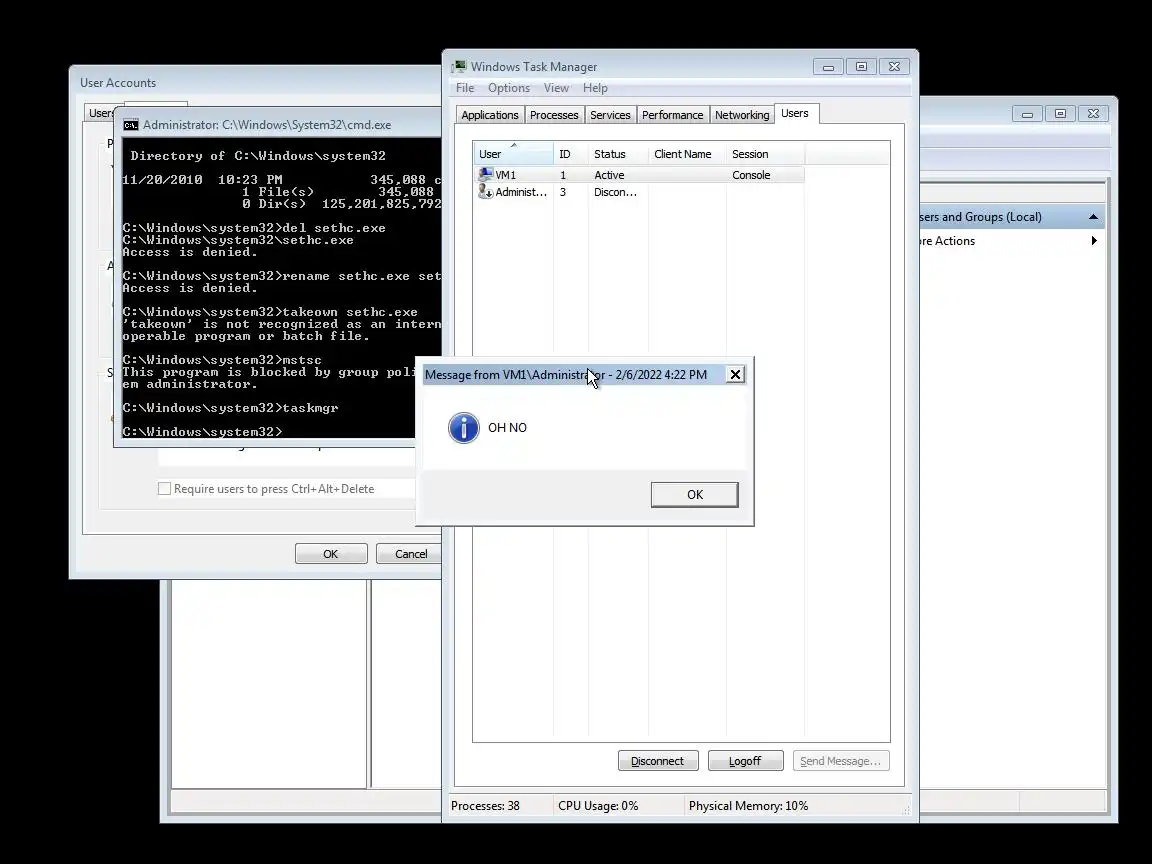Click the cmd.exe title bar icon
The image size is (1152, 864).
131,125
